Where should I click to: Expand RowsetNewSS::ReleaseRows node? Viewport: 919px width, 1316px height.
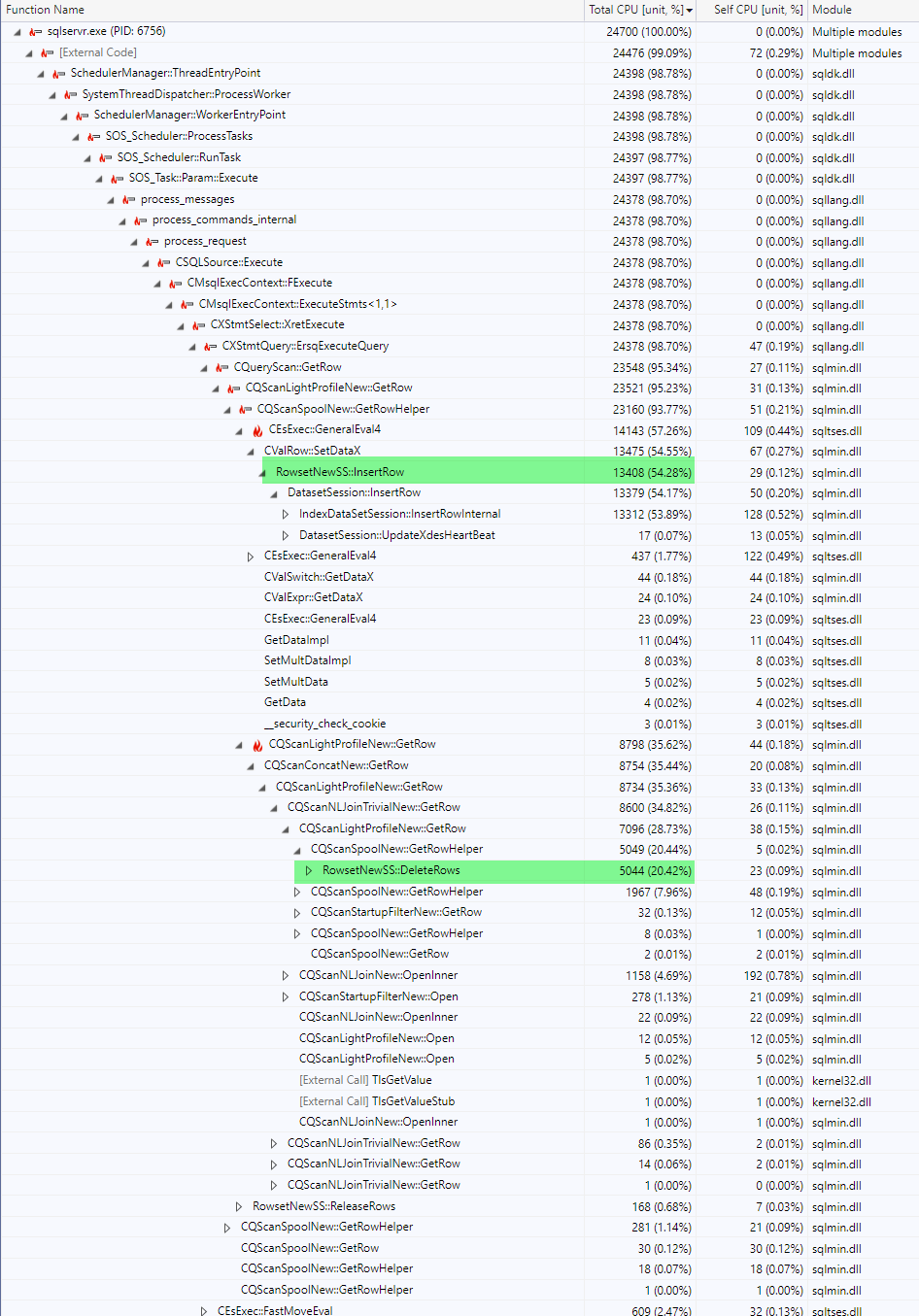(239, 1207)
